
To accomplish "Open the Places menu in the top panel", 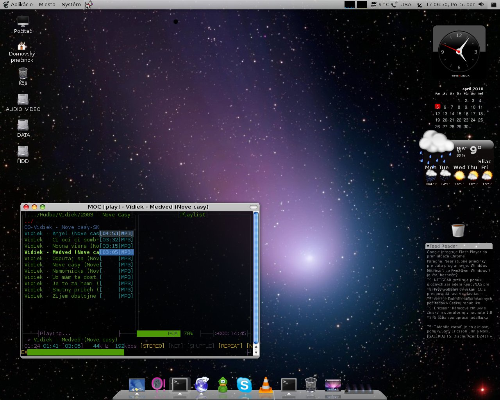I will click(x=47, y=4).
